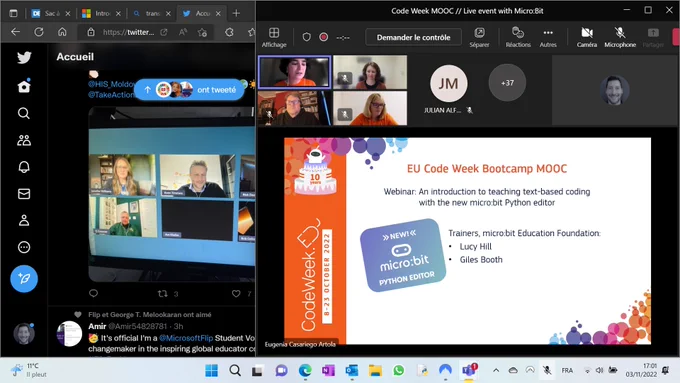The height and width of the screenshot is (383, 680).
Task: Open Outlook from taskbar
Action: pyautogui.click(x=352, y=370)
